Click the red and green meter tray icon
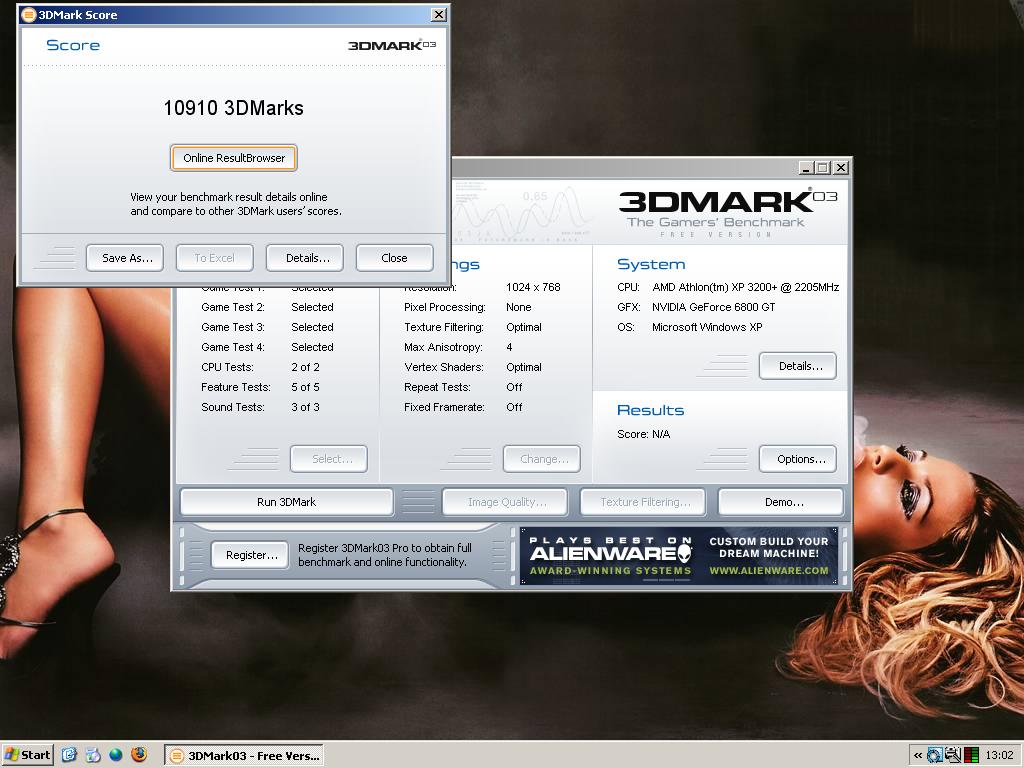The height and width of the screenshot is (768, 1024). pos(971,756)
